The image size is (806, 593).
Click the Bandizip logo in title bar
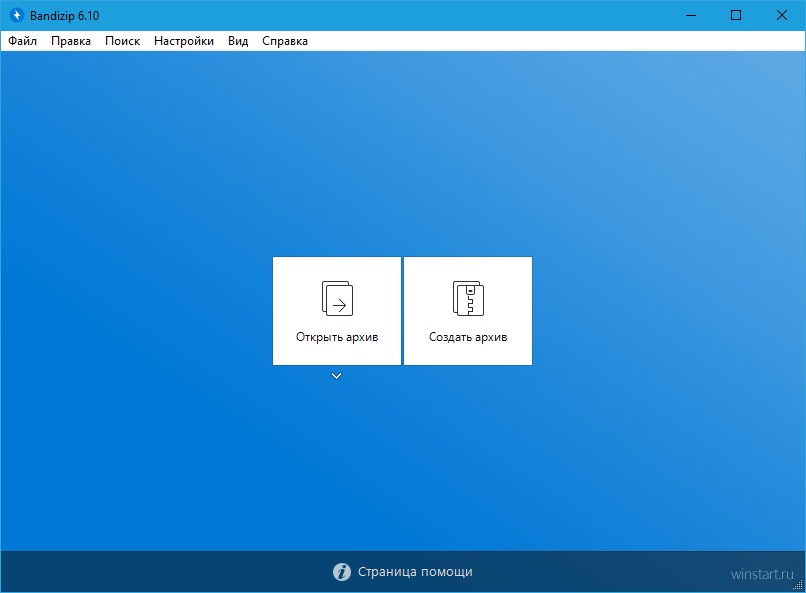(x=17, y=15)
